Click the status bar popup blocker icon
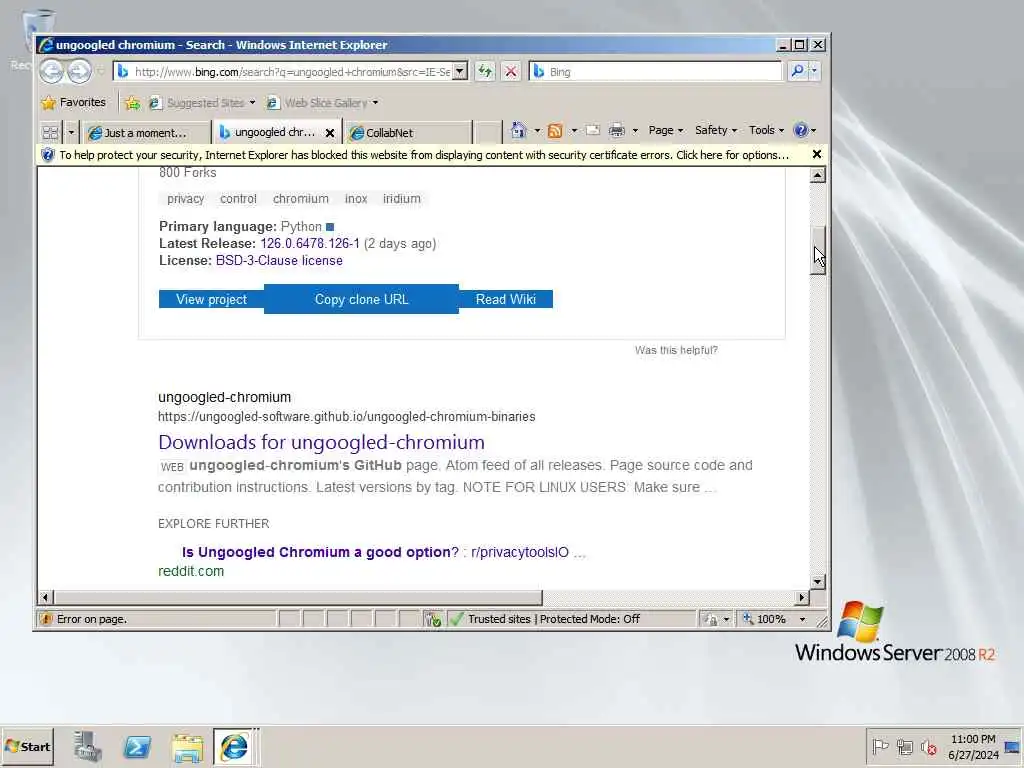 [432, 618]
